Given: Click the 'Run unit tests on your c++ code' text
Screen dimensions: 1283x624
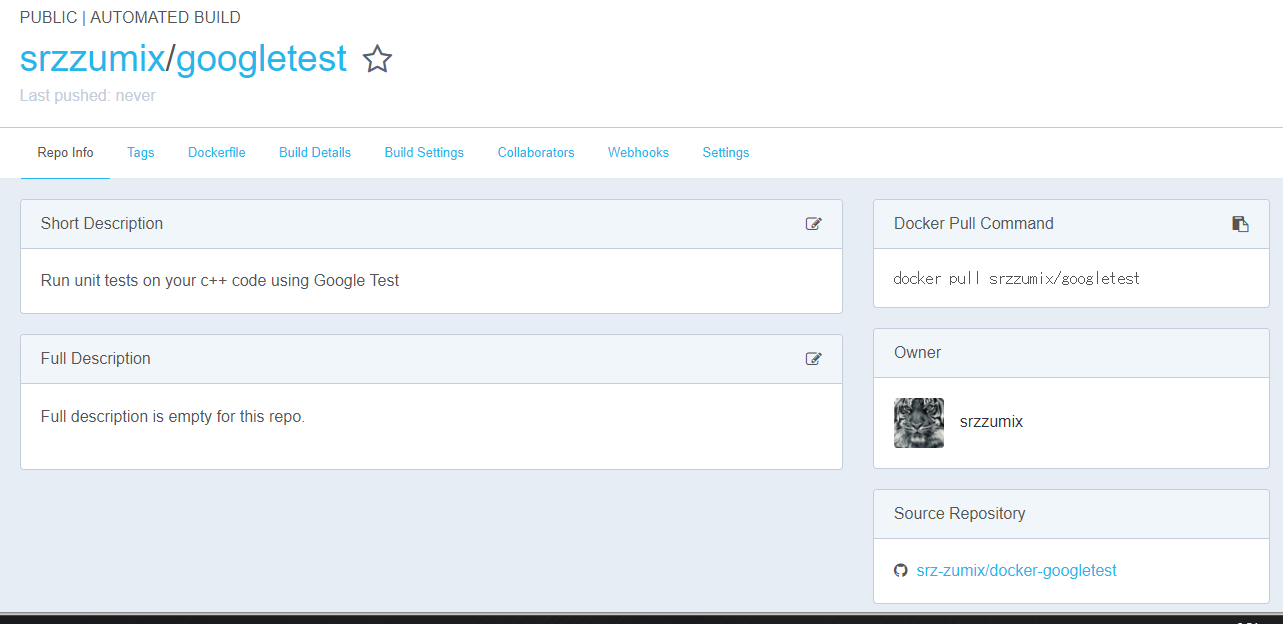Looking at the screenshot, I should [x=220, y=281].
